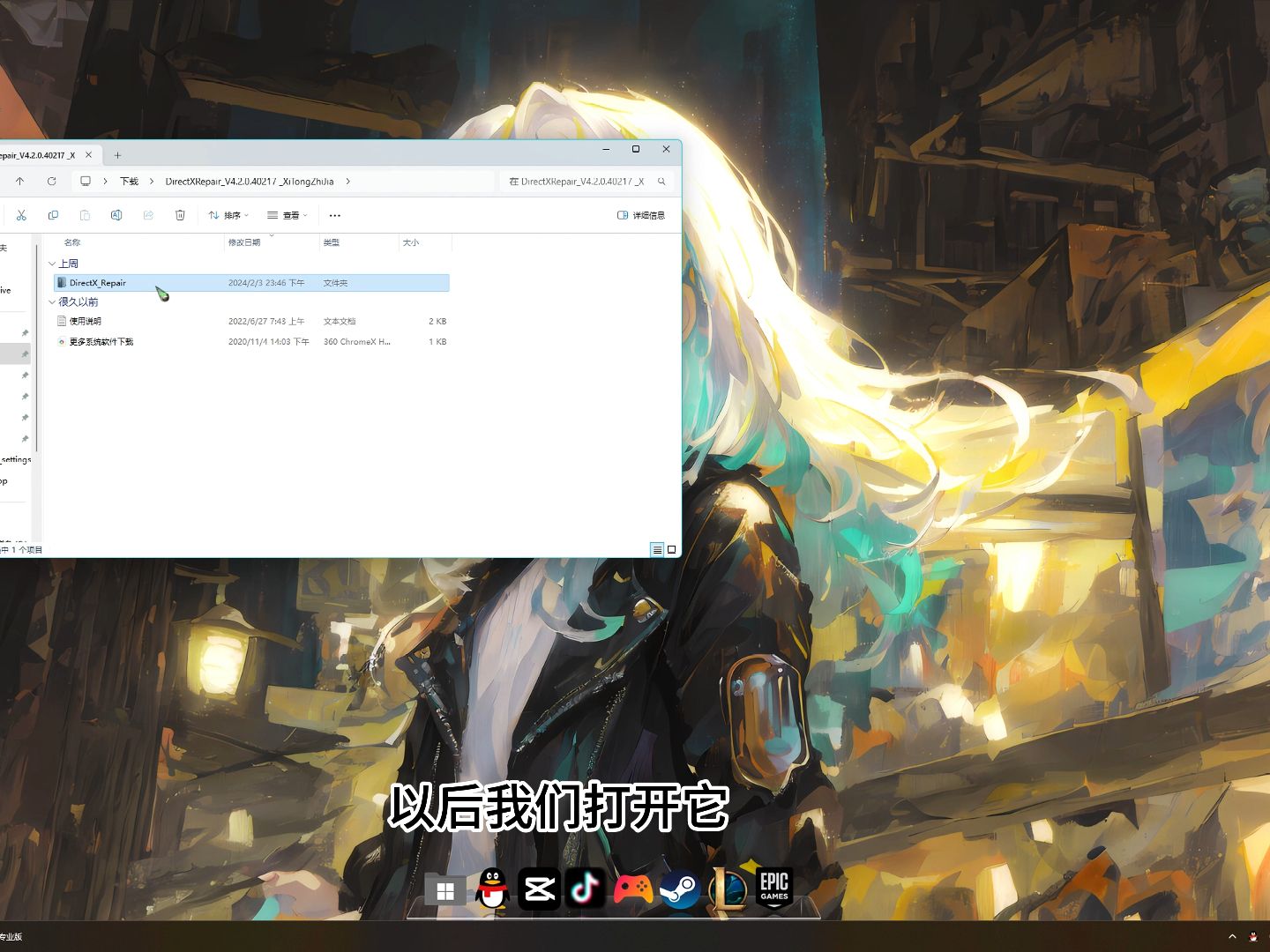Close the DirectXRepair Explorer tab
Screen dimensions: 1270x952
click(x=88, y=155)
